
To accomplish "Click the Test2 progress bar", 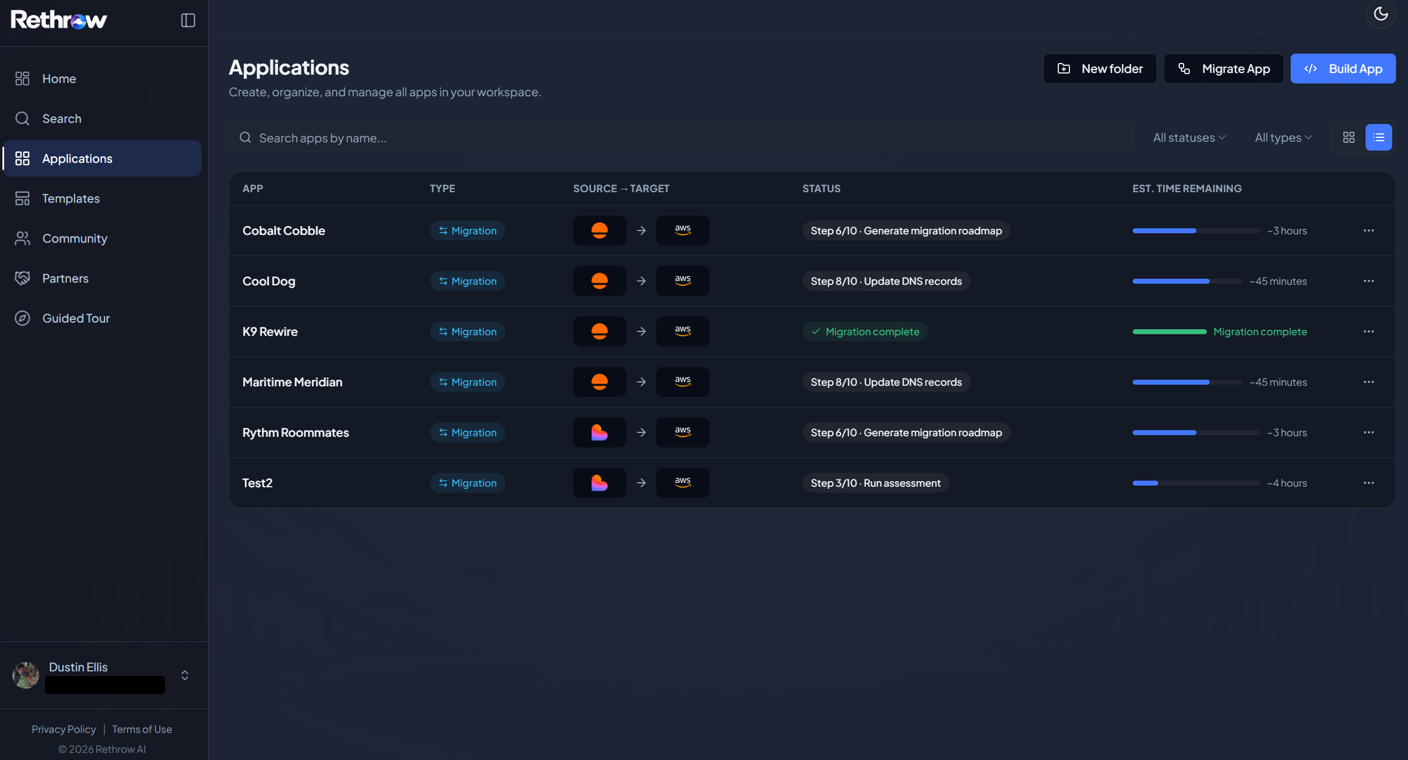I will click(x=1196, y=483).
